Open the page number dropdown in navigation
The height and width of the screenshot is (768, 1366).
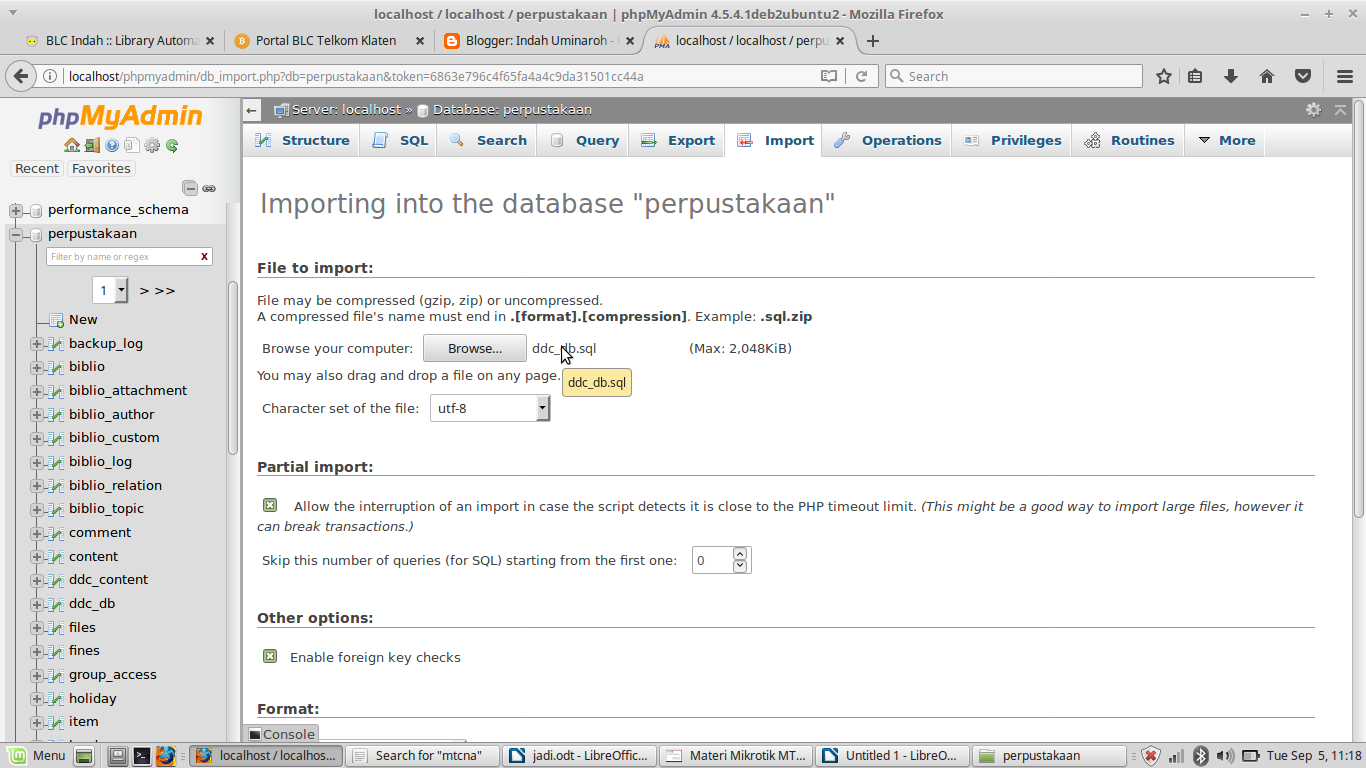coord(110,291)
